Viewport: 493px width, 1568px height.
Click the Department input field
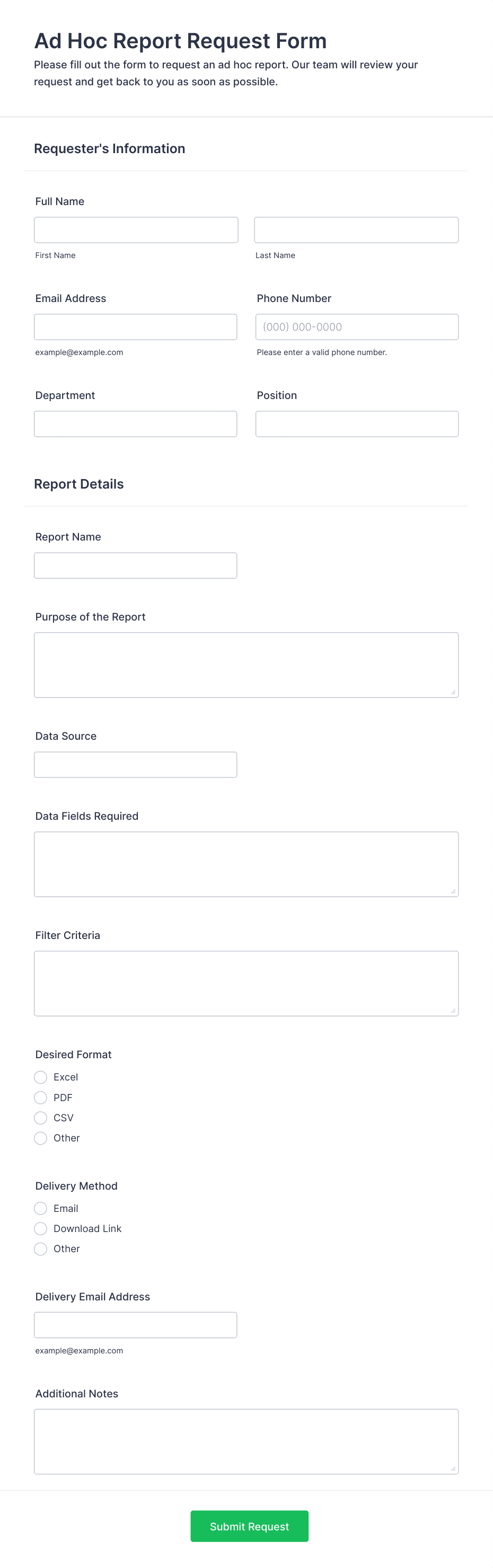coord(135,423)
